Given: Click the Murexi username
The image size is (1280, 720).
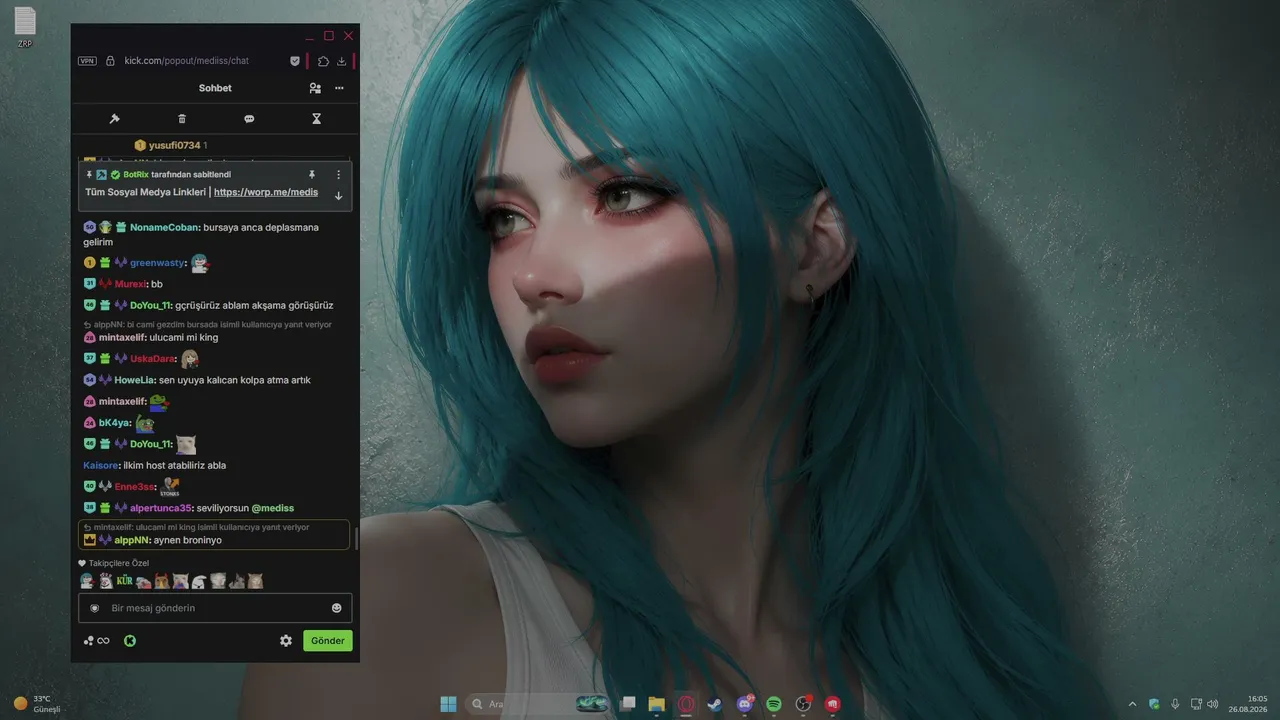Looking at the screenshot, I should pyautogui.click(x=130, y=284).
